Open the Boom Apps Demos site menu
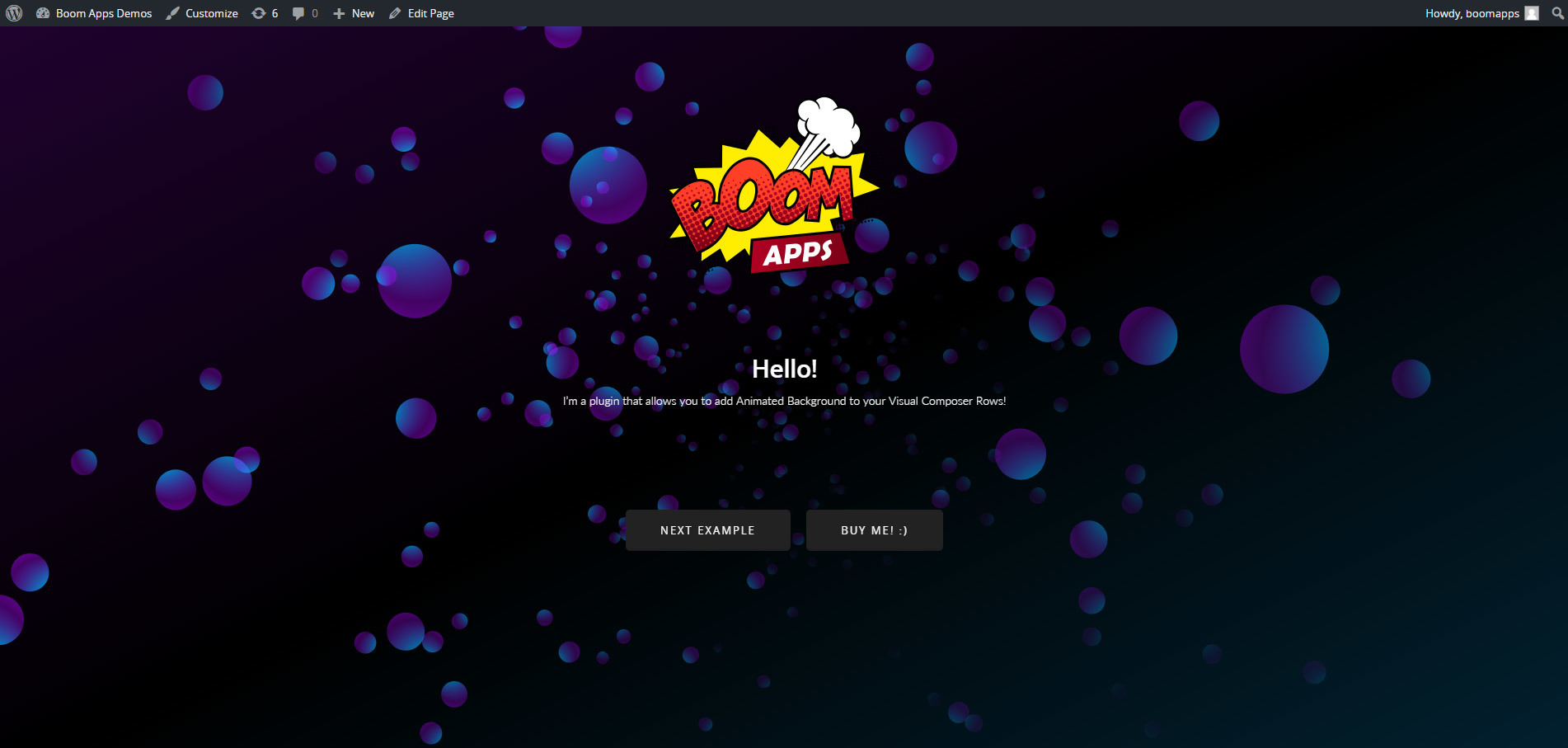 click(x=102, y=12)
